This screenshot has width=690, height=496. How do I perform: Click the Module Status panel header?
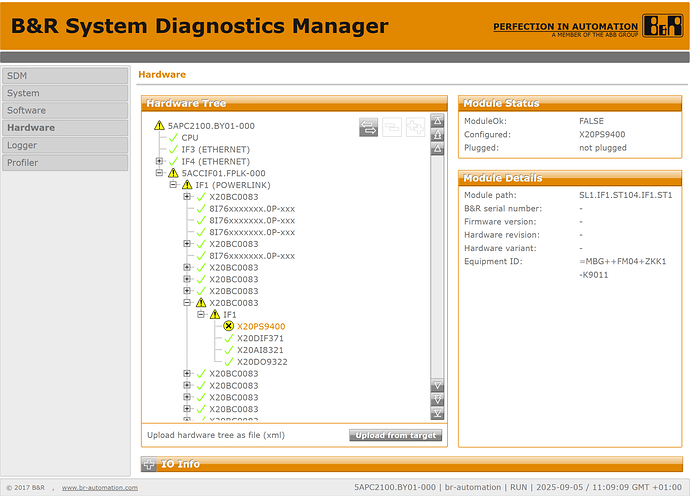(x=570, y=103)
